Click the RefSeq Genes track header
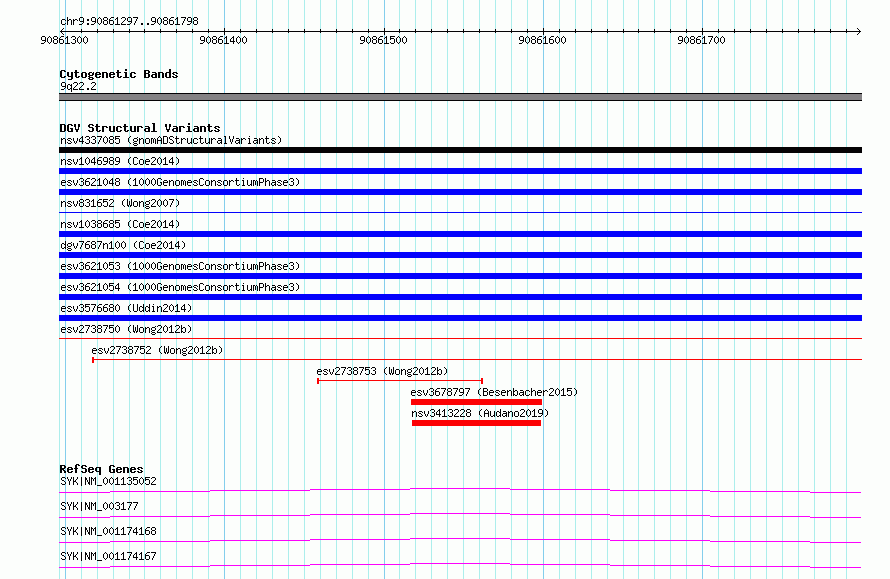The width and height of the screenshot is (890, 579). coord(101,469)
